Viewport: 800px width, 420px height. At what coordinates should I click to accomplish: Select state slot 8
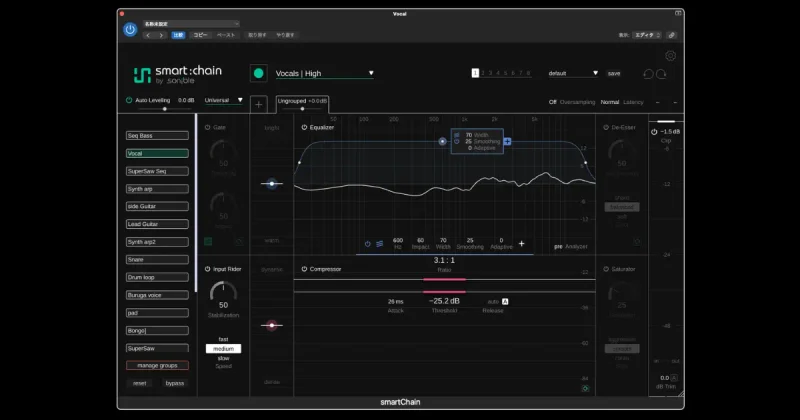528,73
